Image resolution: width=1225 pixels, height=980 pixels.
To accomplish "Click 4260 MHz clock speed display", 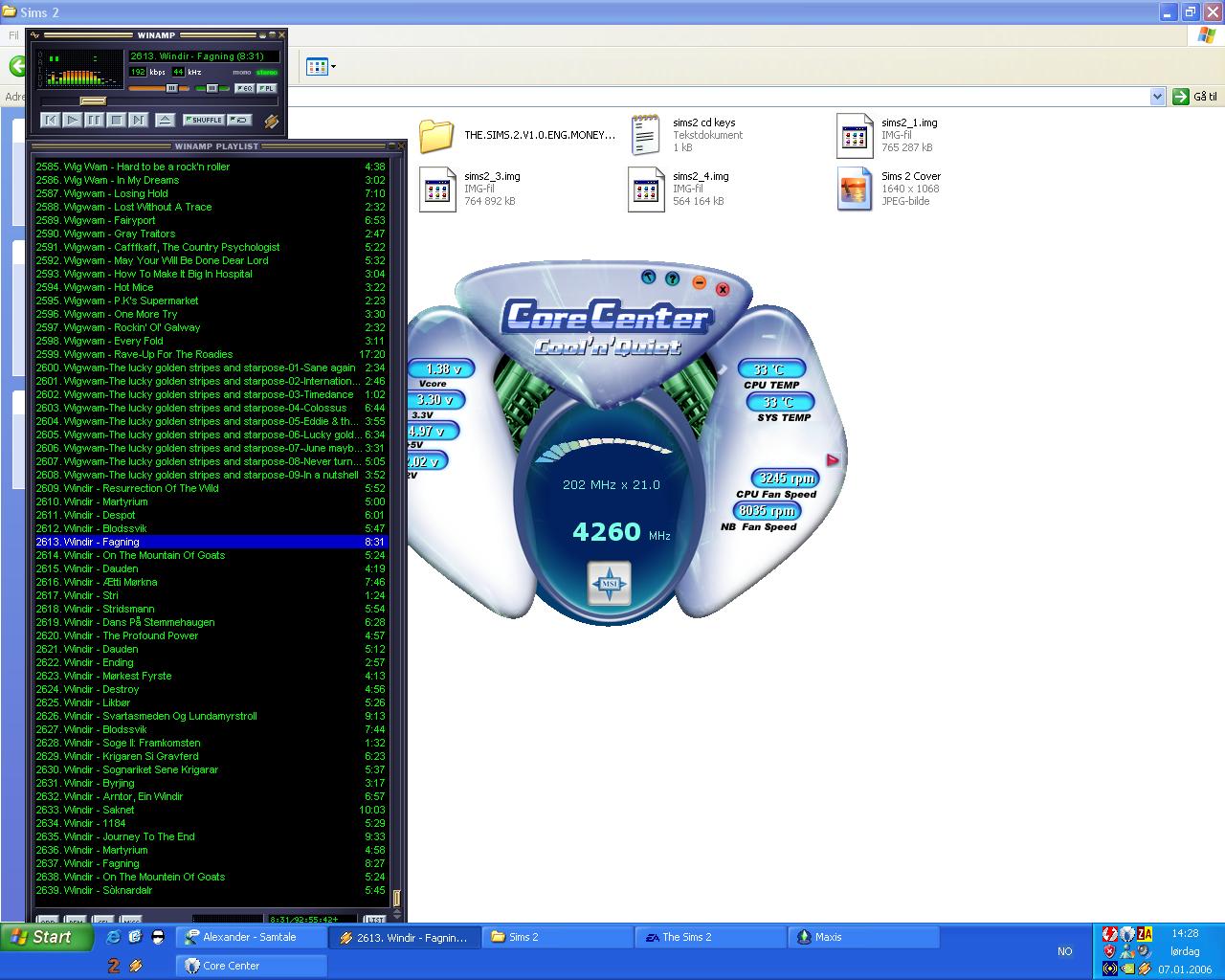I will (x=621, y=532).
